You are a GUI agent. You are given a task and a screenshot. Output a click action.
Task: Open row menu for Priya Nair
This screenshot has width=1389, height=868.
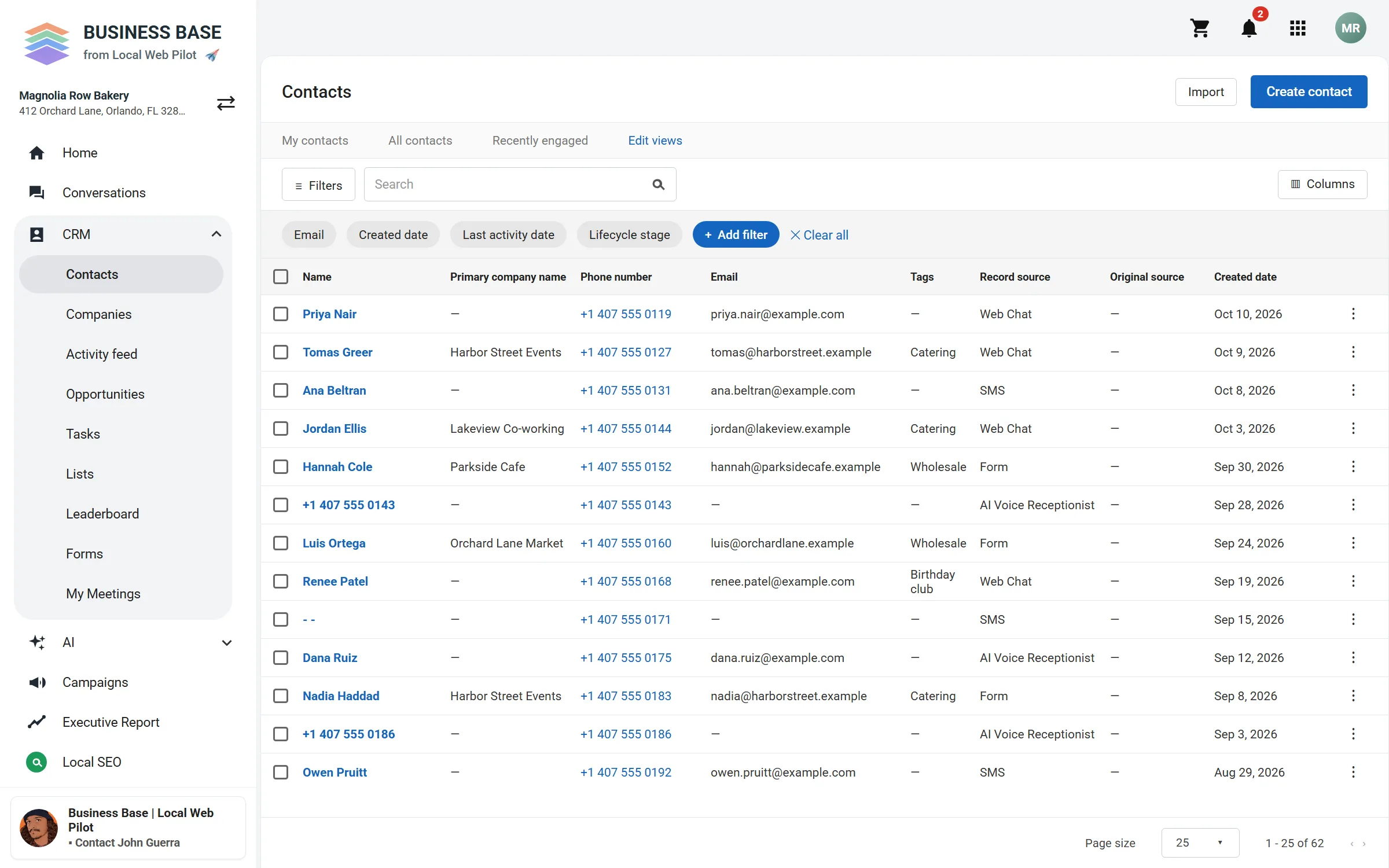[1353, 314]
